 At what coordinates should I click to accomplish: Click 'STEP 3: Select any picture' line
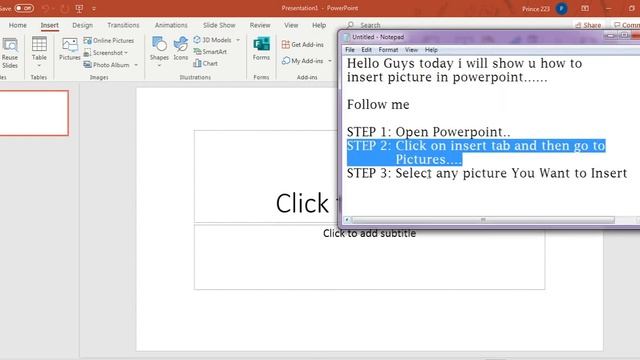click(x=487, y=173)
